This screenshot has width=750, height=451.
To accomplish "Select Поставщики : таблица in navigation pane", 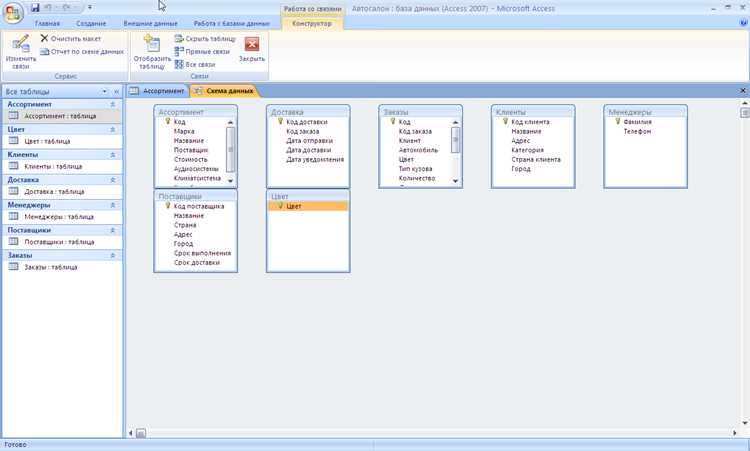I will tap(62, 242).
